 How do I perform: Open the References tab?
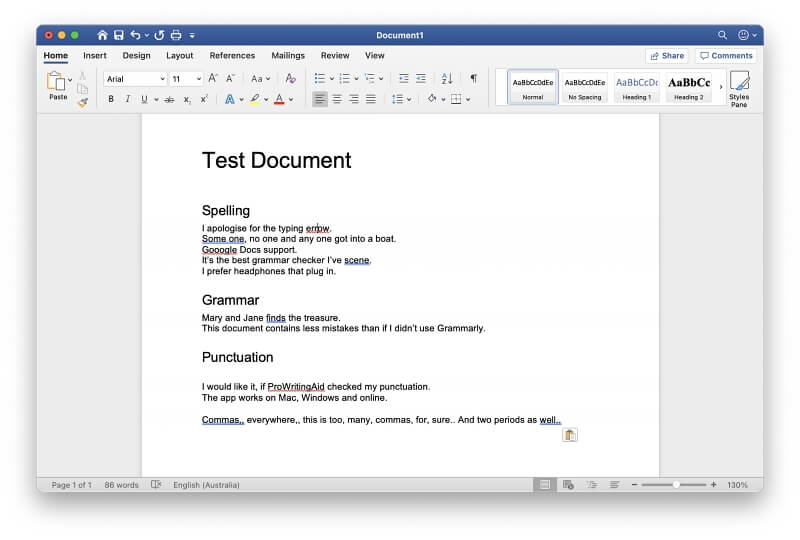[x=232, y=55]
